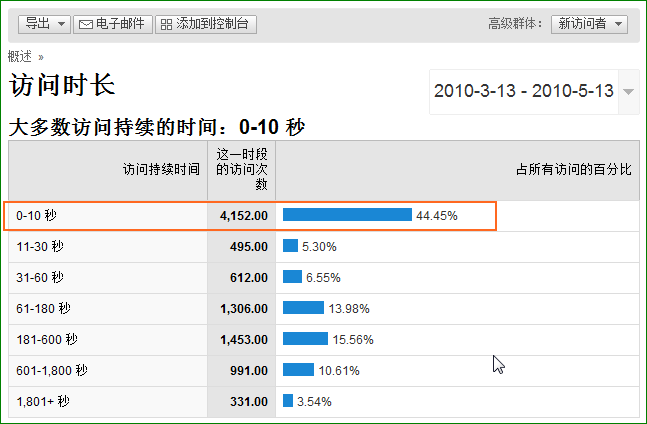647x424 pixels.
Task: Click the 这一时段的访问次数 column header
Action: coord(241,170)
